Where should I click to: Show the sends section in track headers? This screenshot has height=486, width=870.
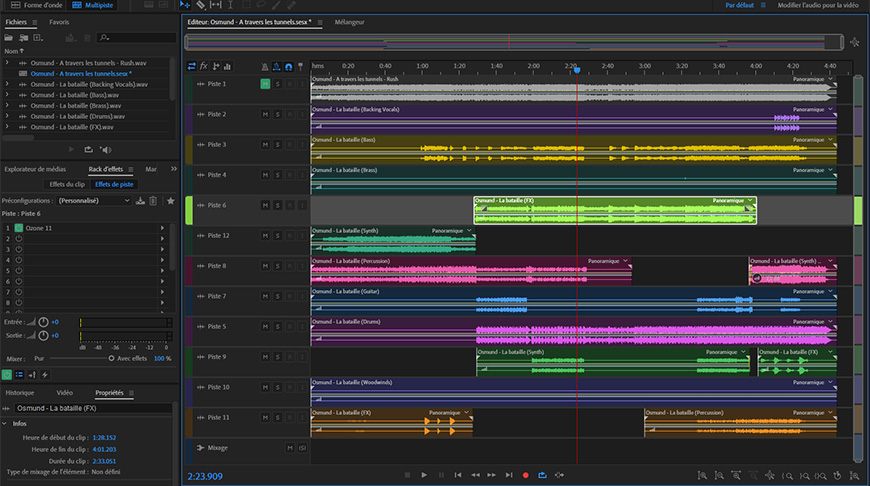(x=216, y=67)
